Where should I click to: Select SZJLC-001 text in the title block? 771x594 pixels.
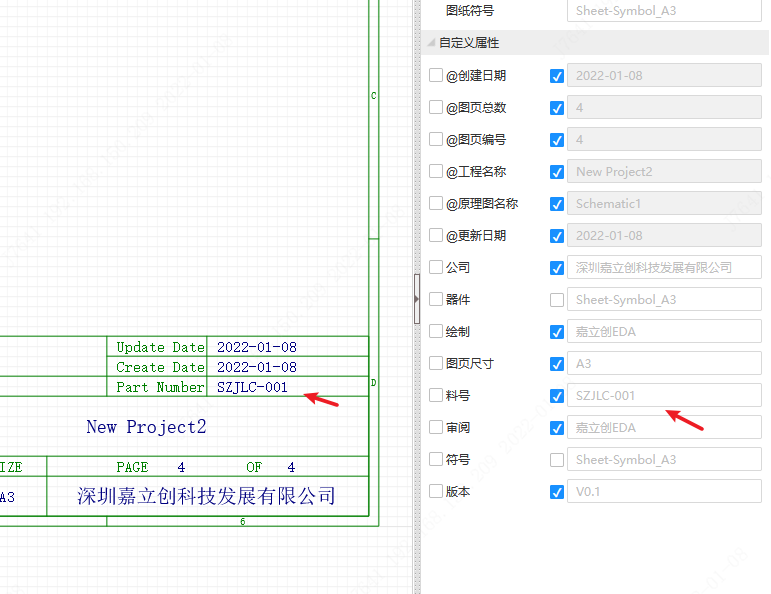click(x=252, y=387)
